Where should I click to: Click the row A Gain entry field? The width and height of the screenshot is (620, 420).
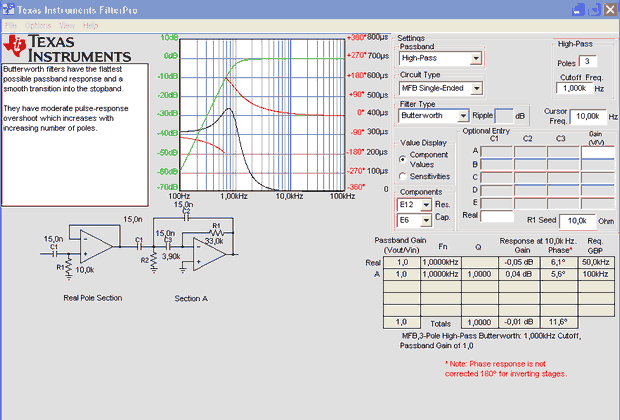(x=597, y=152)
